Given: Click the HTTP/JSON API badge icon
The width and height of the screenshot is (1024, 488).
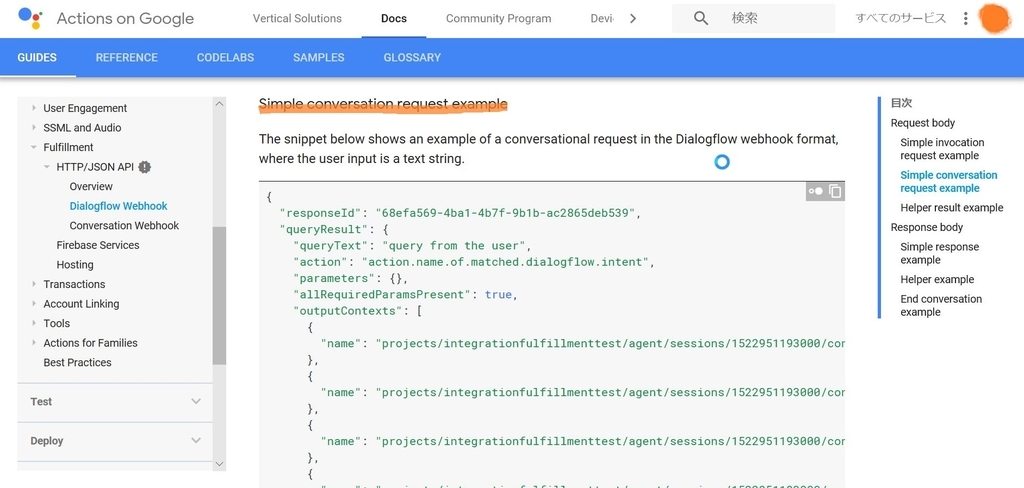Looking at the screenshot, I should tap(145, 167).
